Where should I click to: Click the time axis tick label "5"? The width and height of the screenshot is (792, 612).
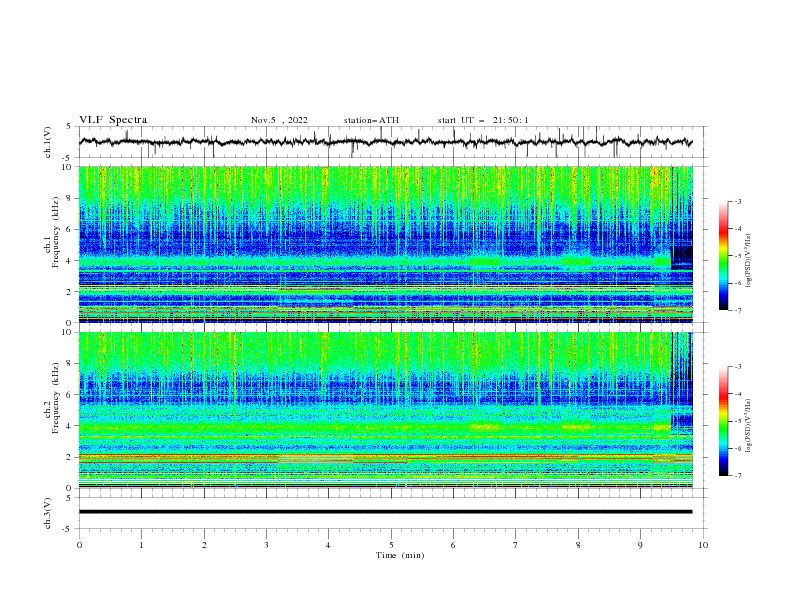tap(391, 545)
